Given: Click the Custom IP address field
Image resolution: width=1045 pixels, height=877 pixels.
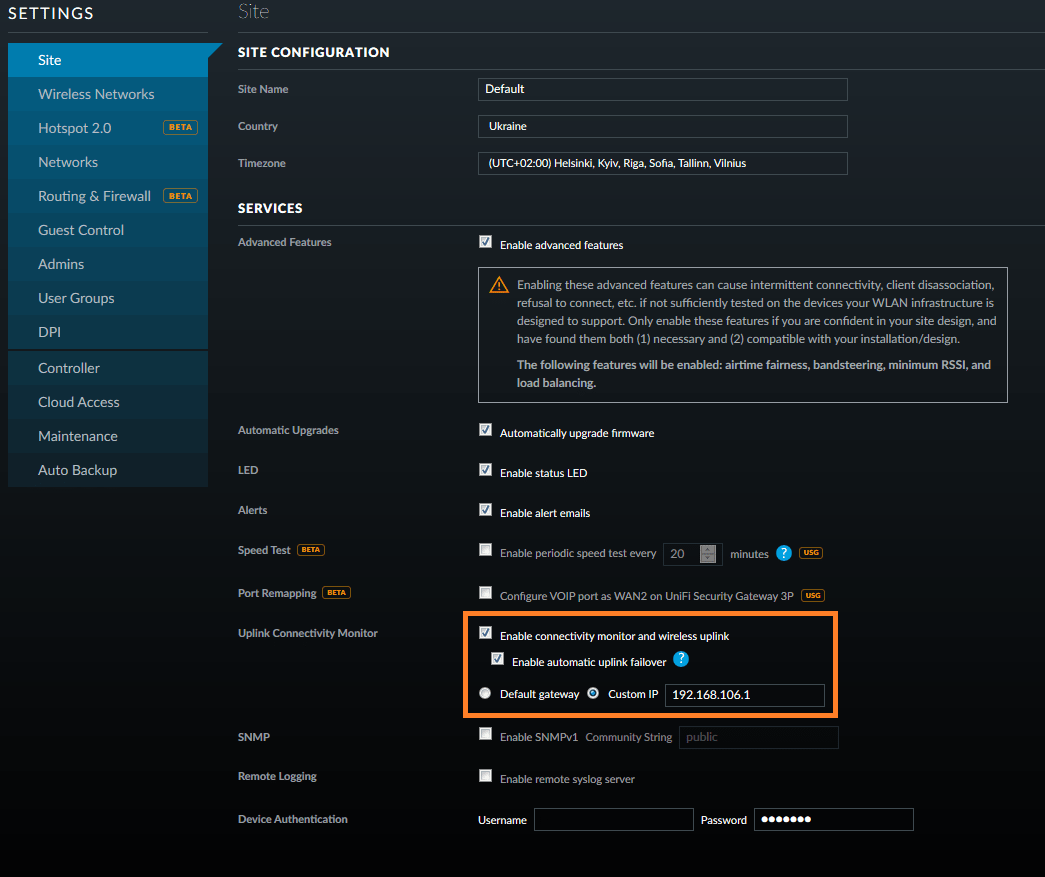Looking at the screenshot, I should (x=745, y=695).
